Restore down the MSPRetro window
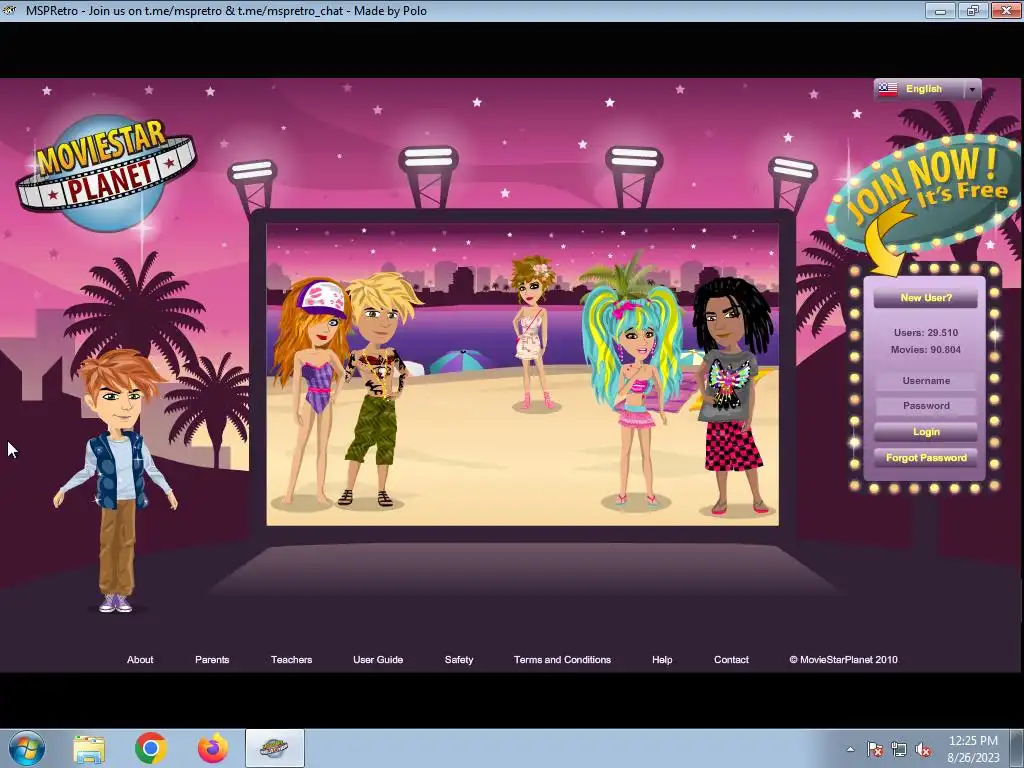Screen dimensions: 1024x768 pyautogui.click(x=972, y=10)
